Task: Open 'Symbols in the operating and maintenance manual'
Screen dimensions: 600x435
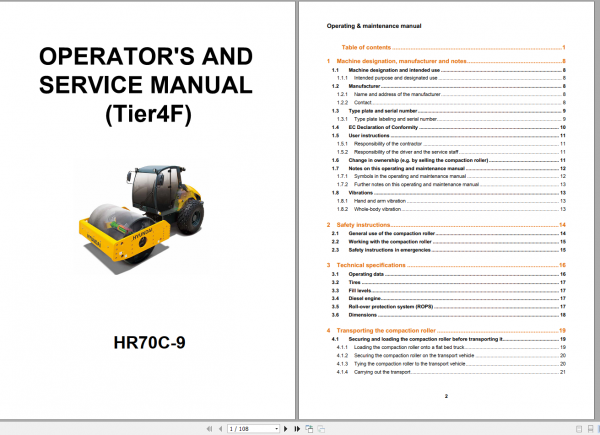Action: (451, 176)
